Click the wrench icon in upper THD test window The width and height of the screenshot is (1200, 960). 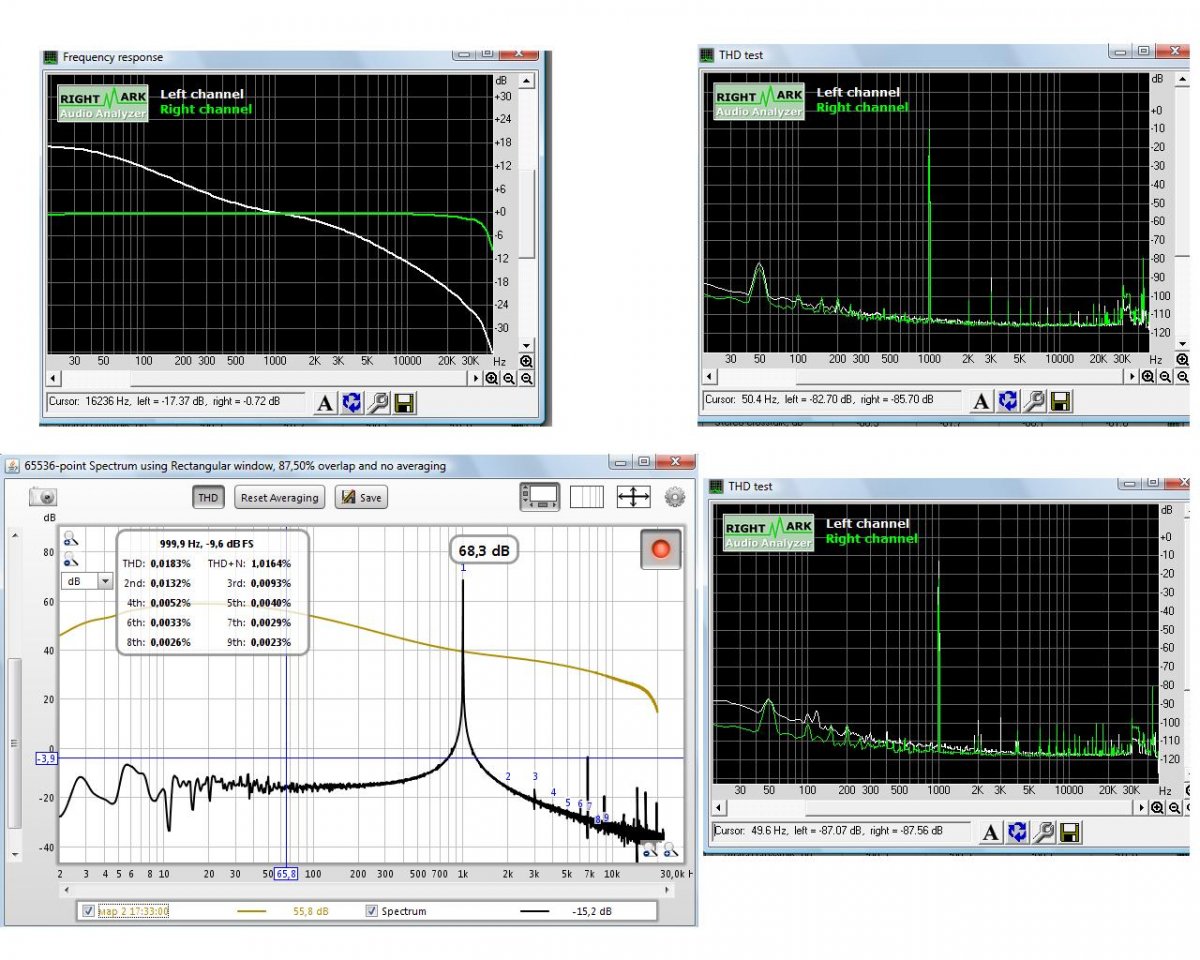1035,401
